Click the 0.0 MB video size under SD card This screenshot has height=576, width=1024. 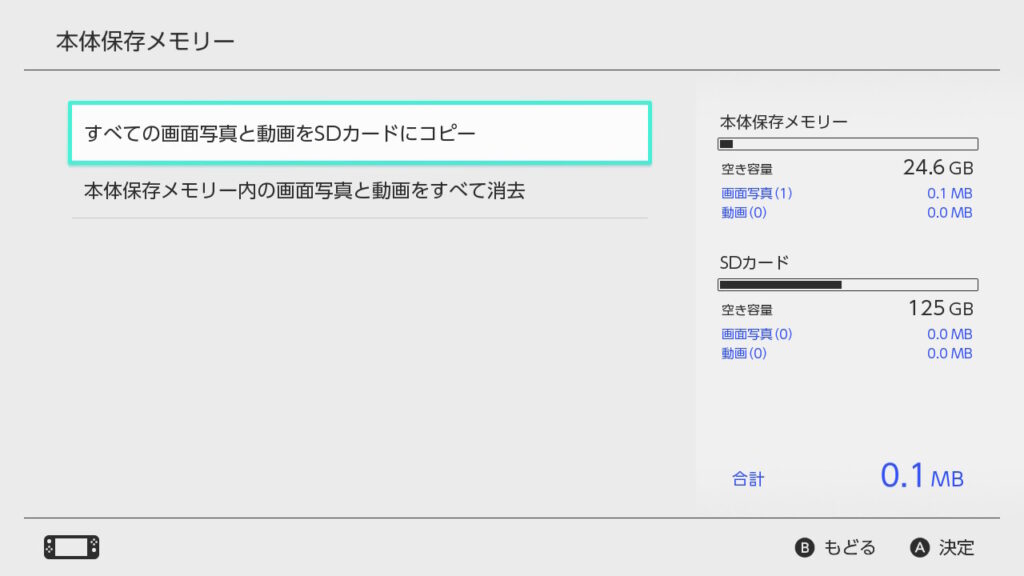[x=950, y=353]
